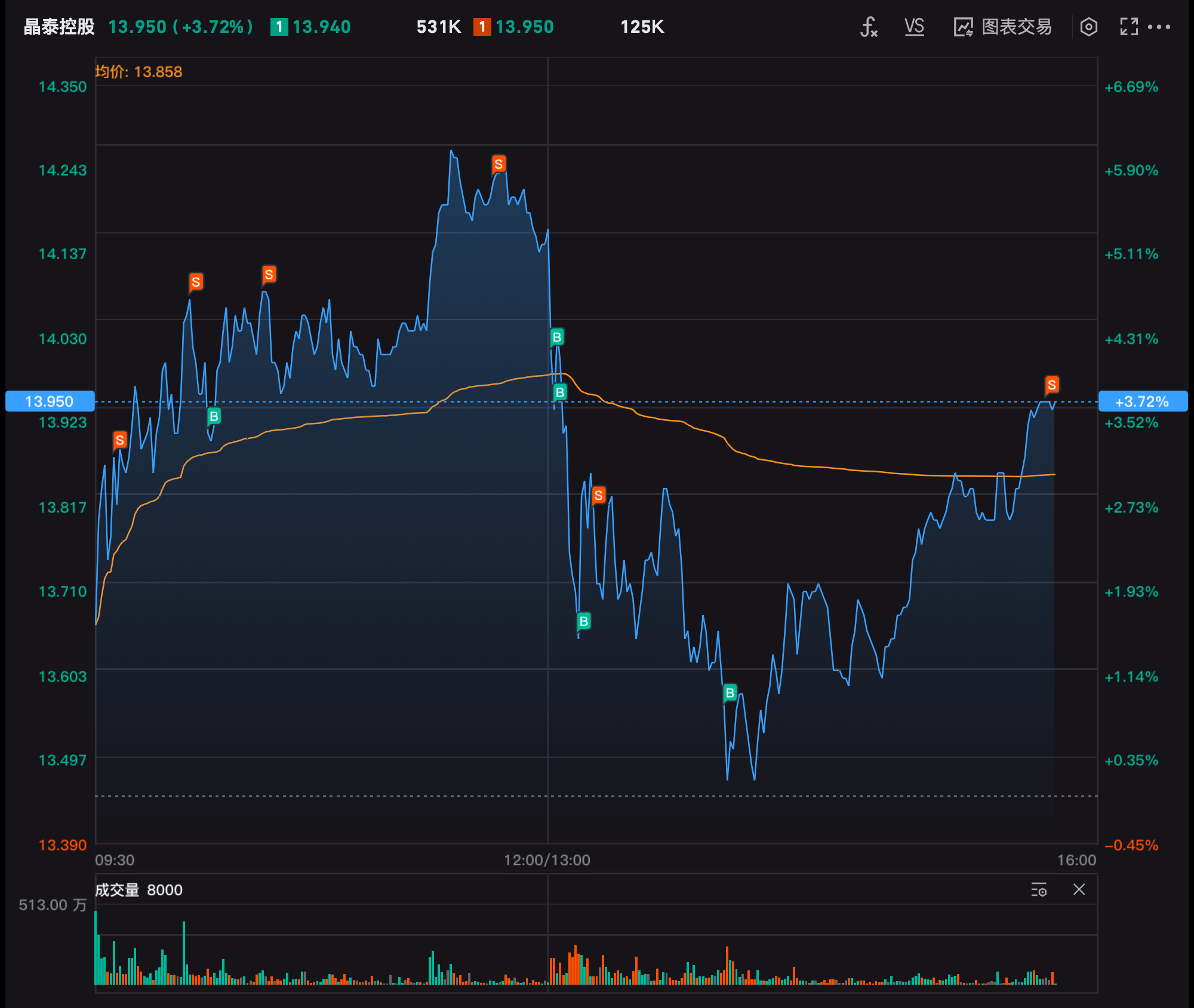The height and width of the screenshot is (1008, 1194).
Task: Click the green bid price 13.940
Action: [321, 27]
